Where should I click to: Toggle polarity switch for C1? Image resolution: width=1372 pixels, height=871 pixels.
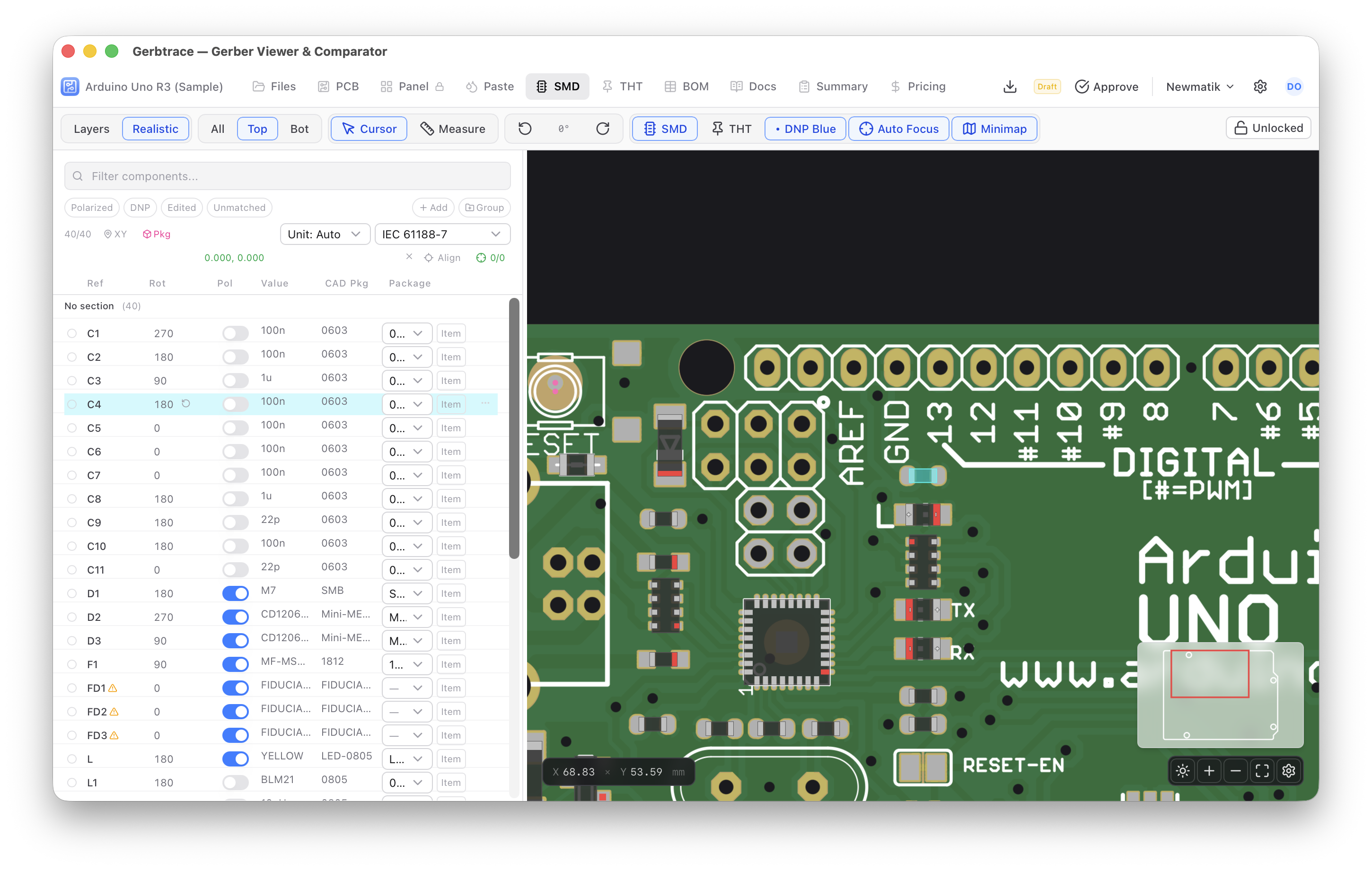pos(235,333)
